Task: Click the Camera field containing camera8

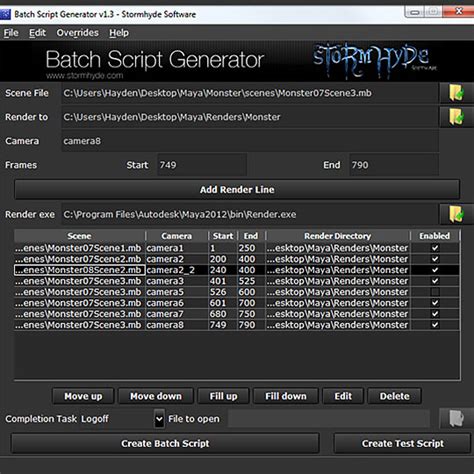Action: click(x=250, y=141)
